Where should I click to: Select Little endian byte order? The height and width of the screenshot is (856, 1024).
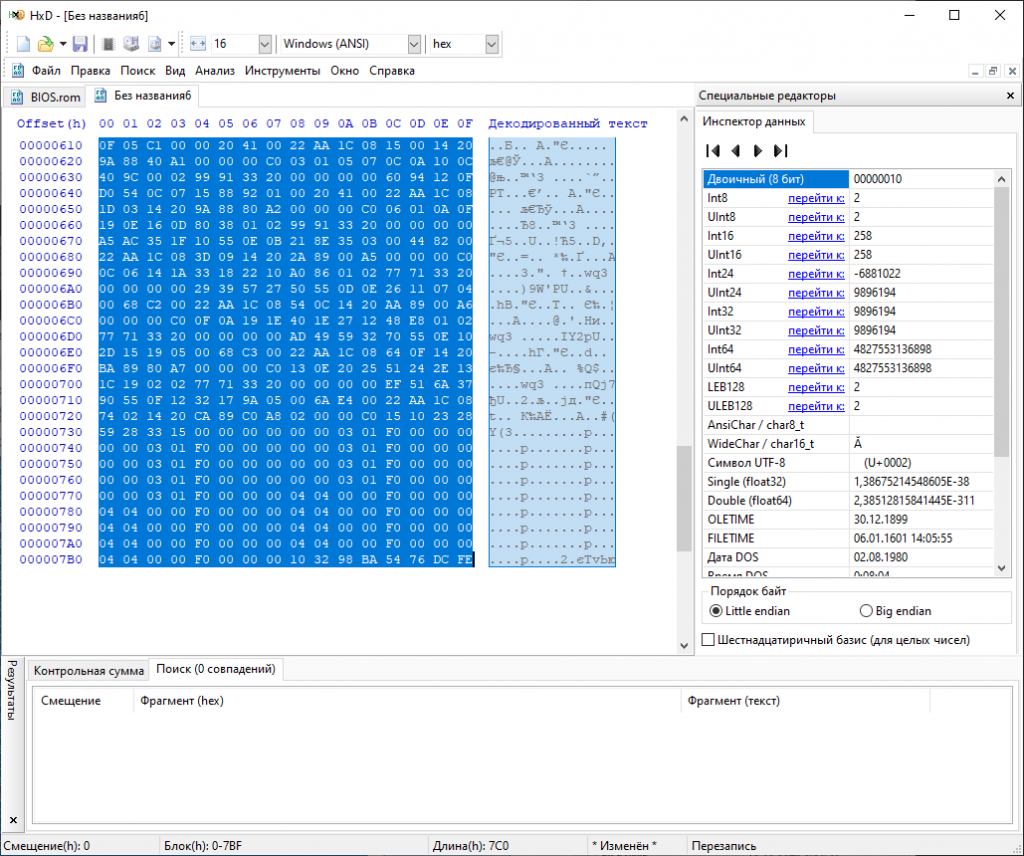tap(750, 611)
